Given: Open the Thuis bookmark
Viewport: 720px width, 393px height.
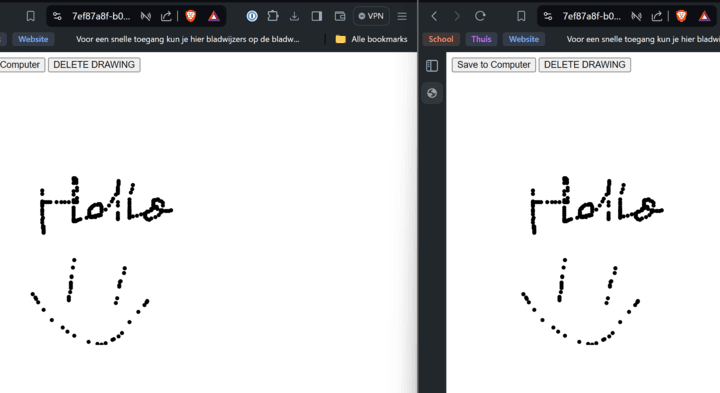Looking at the screenshot, I should (481, 39).
